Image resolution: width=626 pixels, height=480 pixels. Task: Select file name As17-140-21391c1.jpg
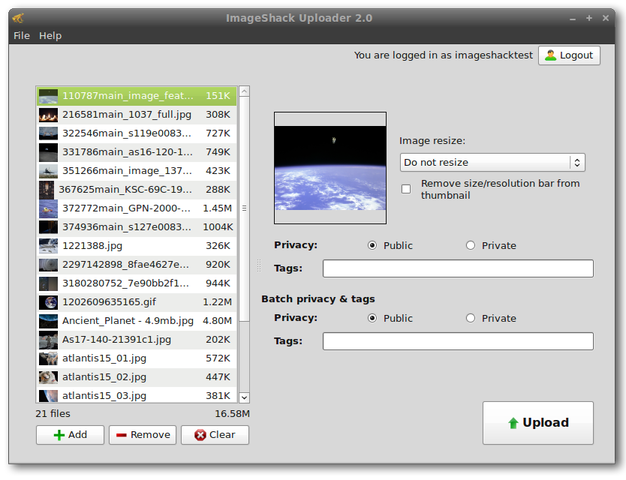117,340
